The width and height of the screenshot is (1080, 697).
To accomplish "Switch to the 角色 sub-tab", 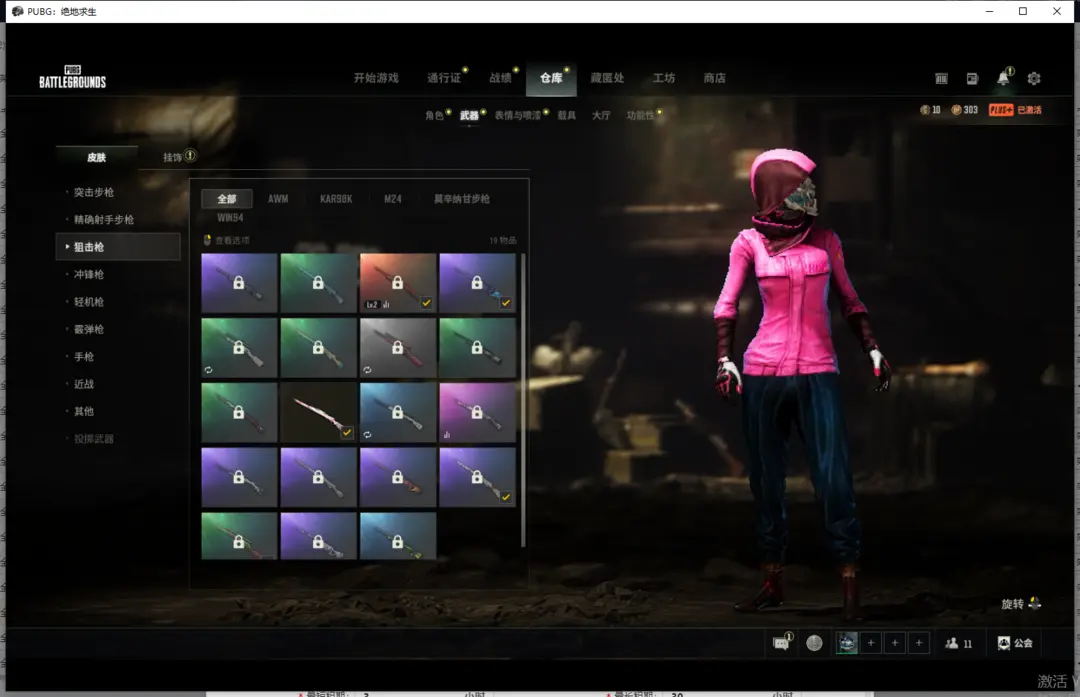I will click(434, 115).
